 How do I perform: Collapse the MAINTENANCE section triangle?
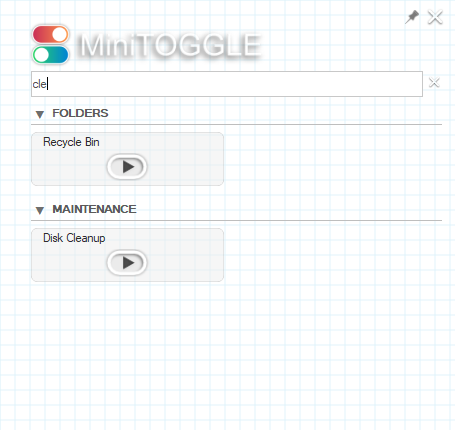(x=40, y=210)
